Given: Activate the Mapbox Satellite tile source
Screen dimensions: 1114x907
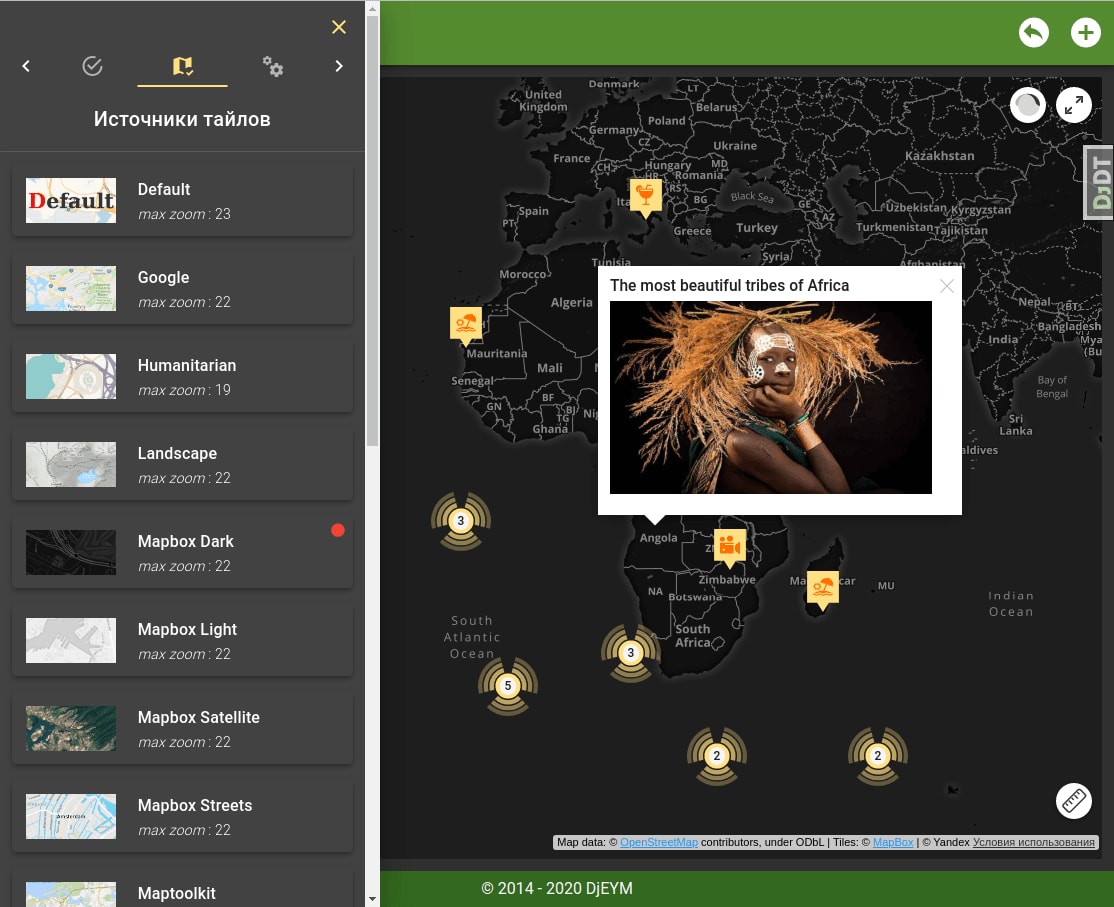Looking at the screenshot, I should click(x=182, y=728).
